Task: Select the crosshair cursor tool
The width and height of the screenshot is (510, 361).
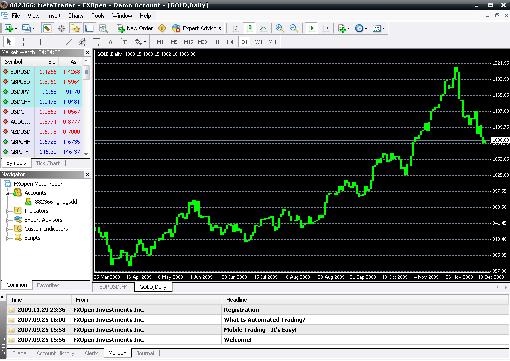Action: tap(23, 42)
